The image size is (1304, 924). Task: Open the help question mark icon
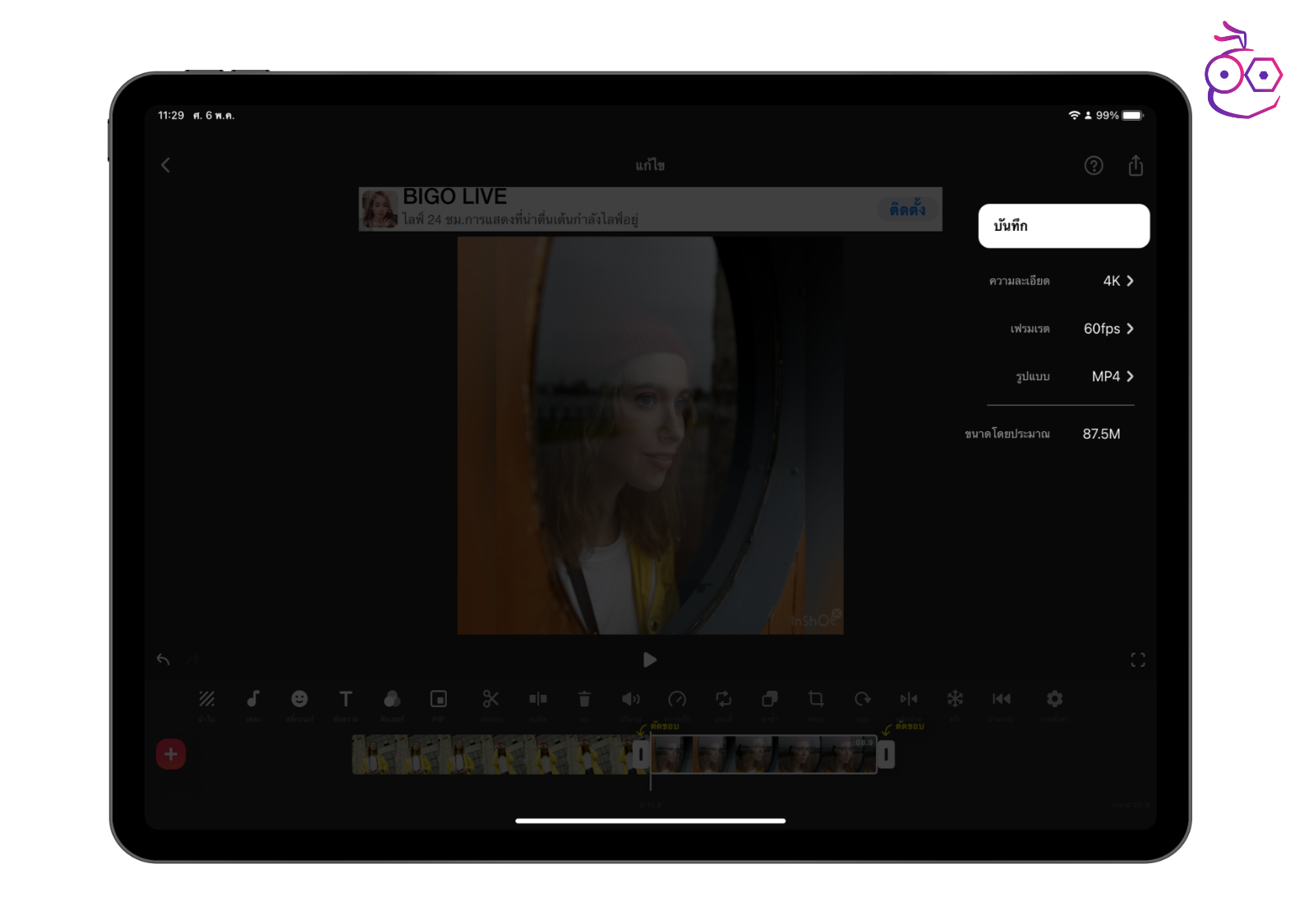click(x=1093, y=166)
